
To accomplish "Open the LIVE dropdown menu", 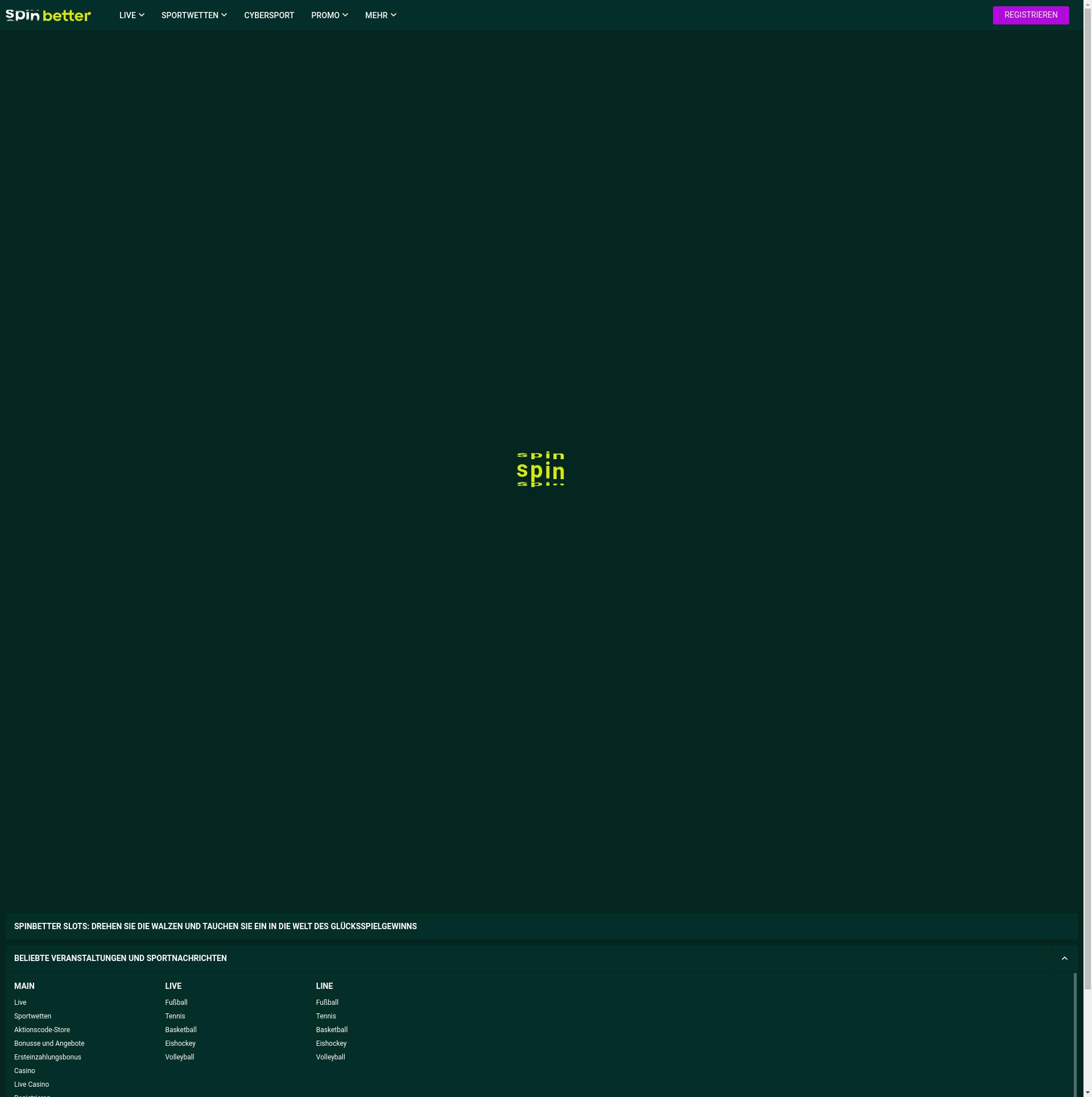I will click(131, 15).
